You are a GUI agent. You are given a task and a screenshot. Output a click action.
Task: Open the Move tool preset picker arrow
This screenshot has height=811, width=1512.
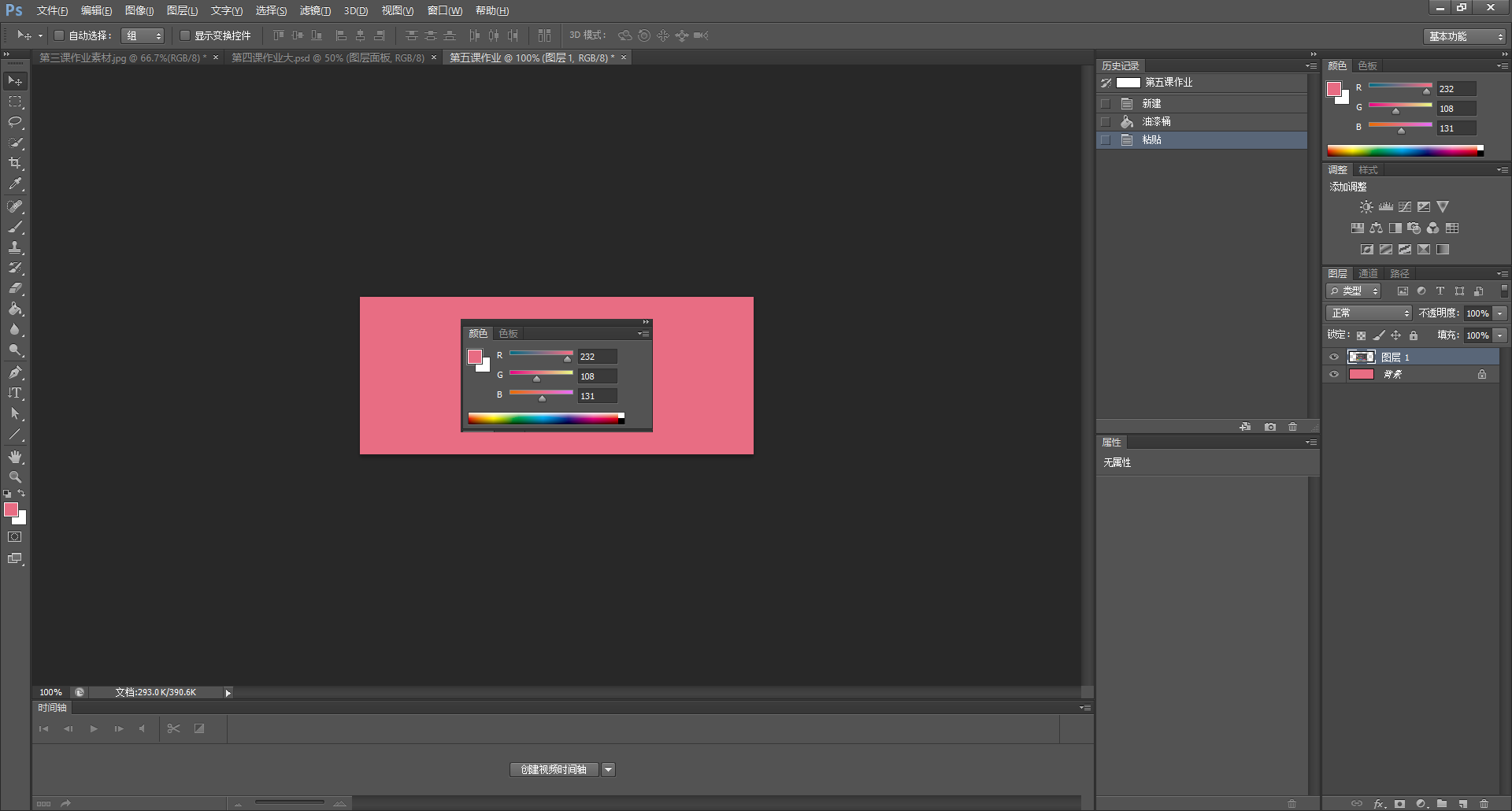(x=40, y=36)
